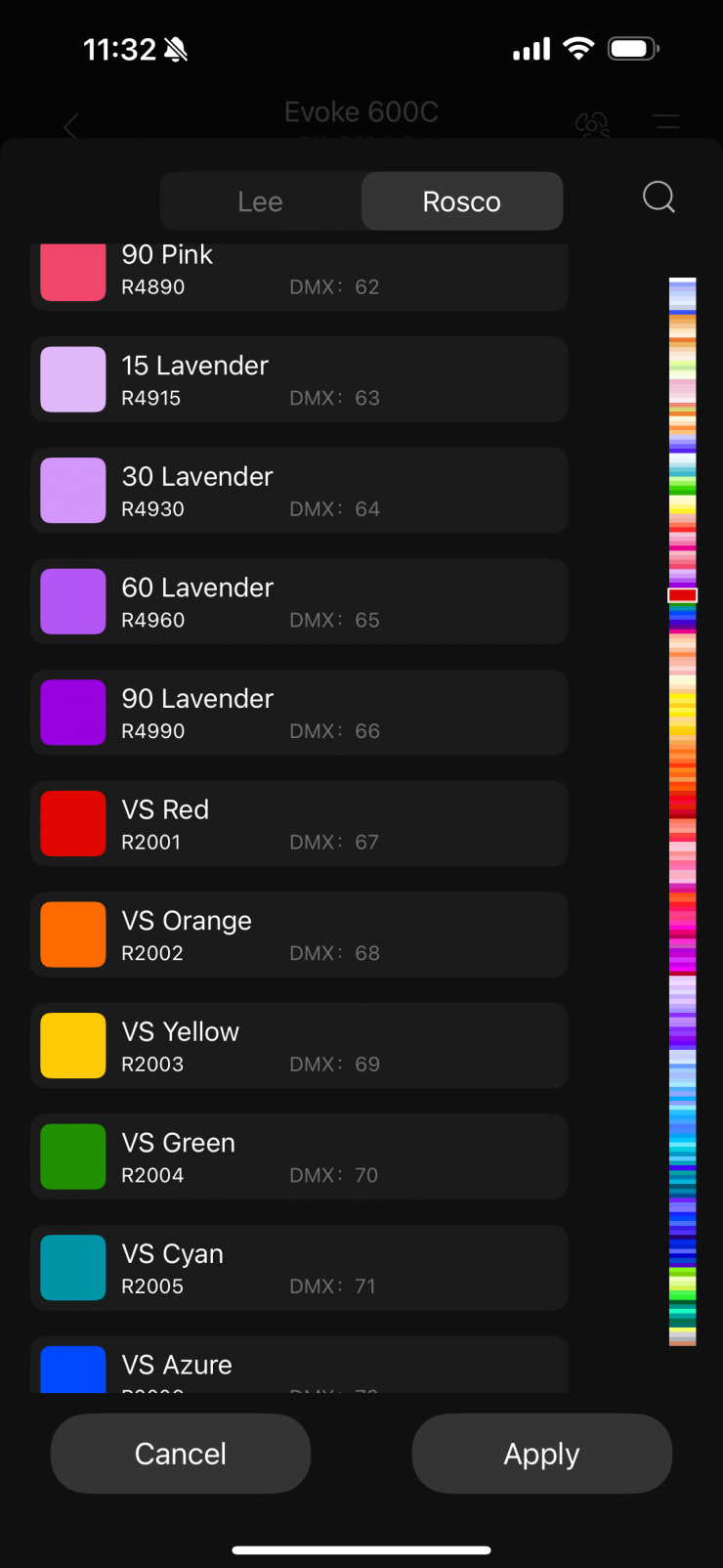Choose the VS Red color swatch
The height and width of the screenshot is (1568, 723).
coord(73,823)
